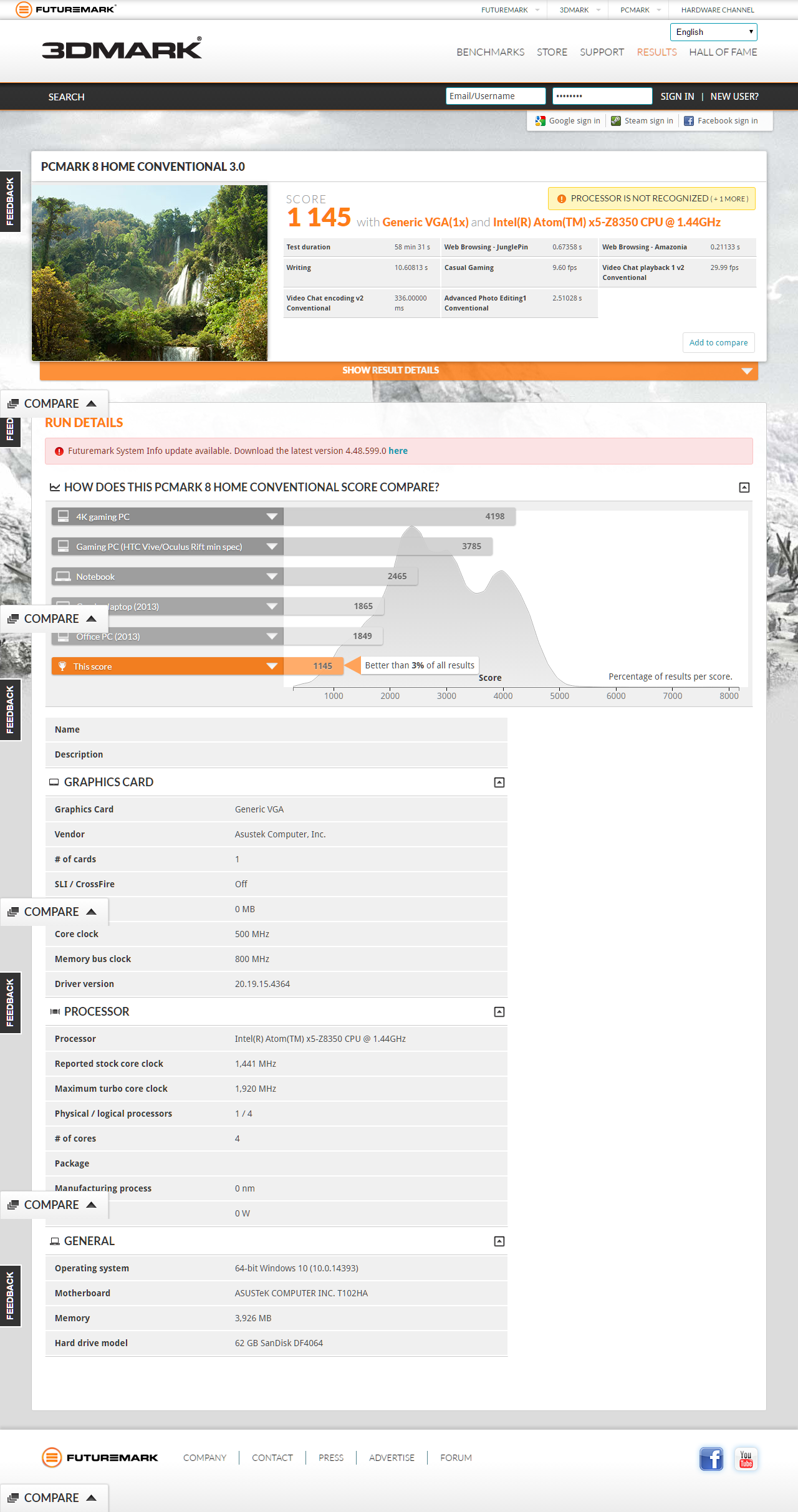This screenshot has height=1512, width=798.
Task: Click the Futuremark logo in the footer
Action: [x=100, y=1458]
